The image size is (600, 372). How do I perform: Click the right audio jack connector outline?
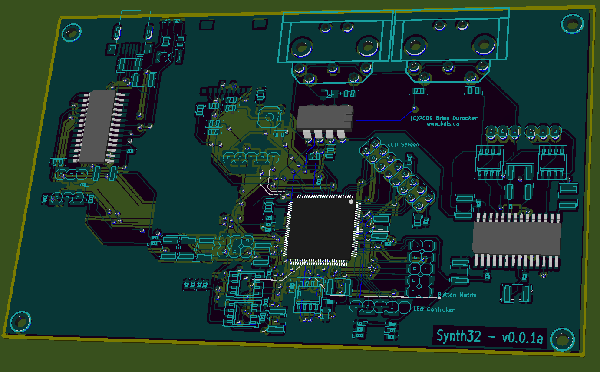click(x=450, y=44)
